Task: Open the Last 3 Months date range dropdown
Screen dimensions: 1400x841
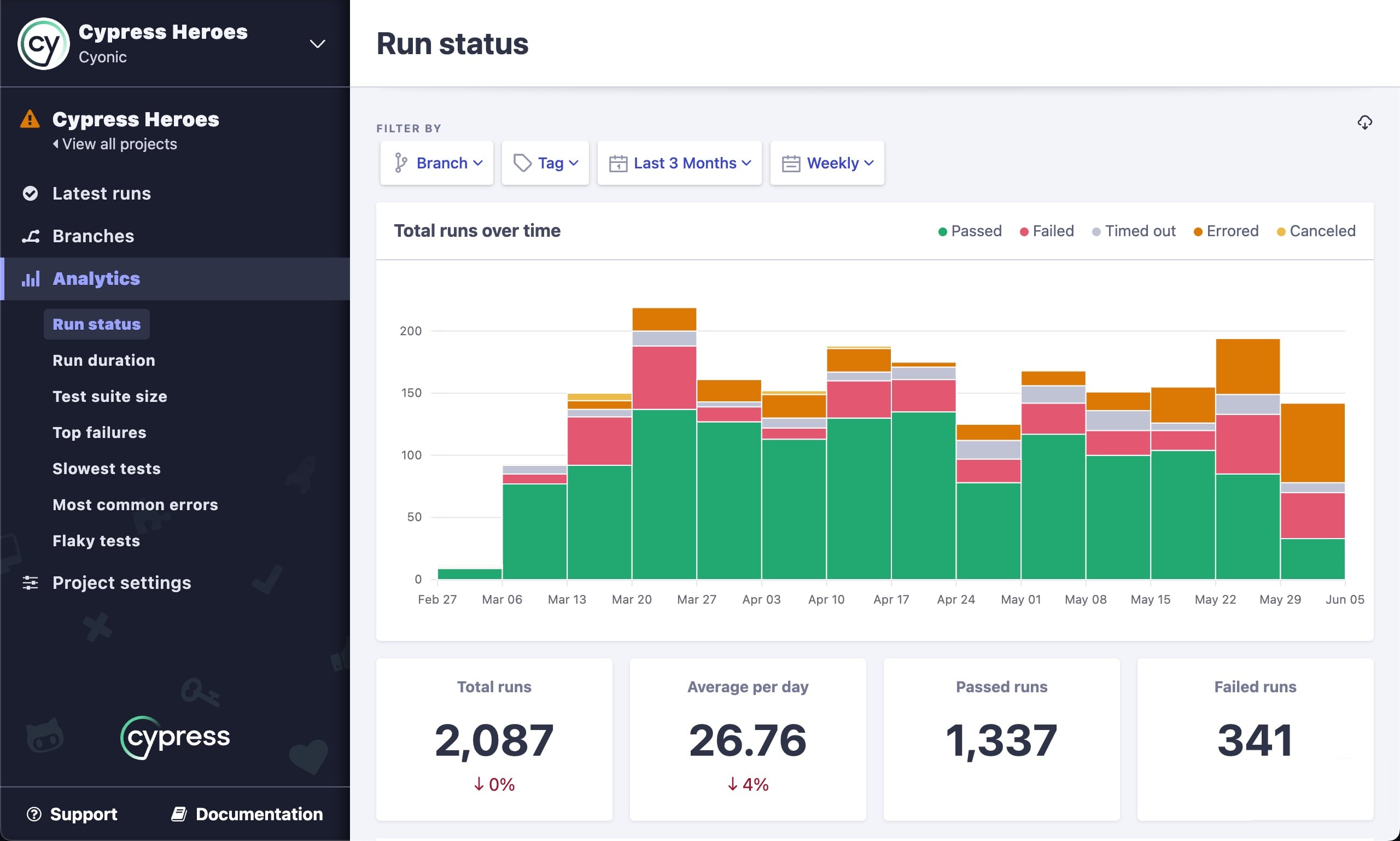Action: pyautogui.click(x=680, y=163)
